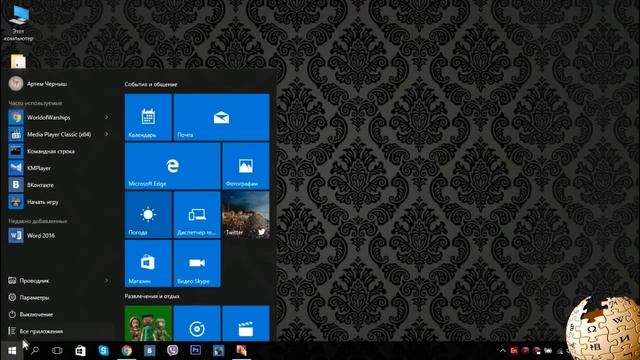Screen dimensions: 640x360
Task: Open Viber from the taskbar
Action: [173, 351]
